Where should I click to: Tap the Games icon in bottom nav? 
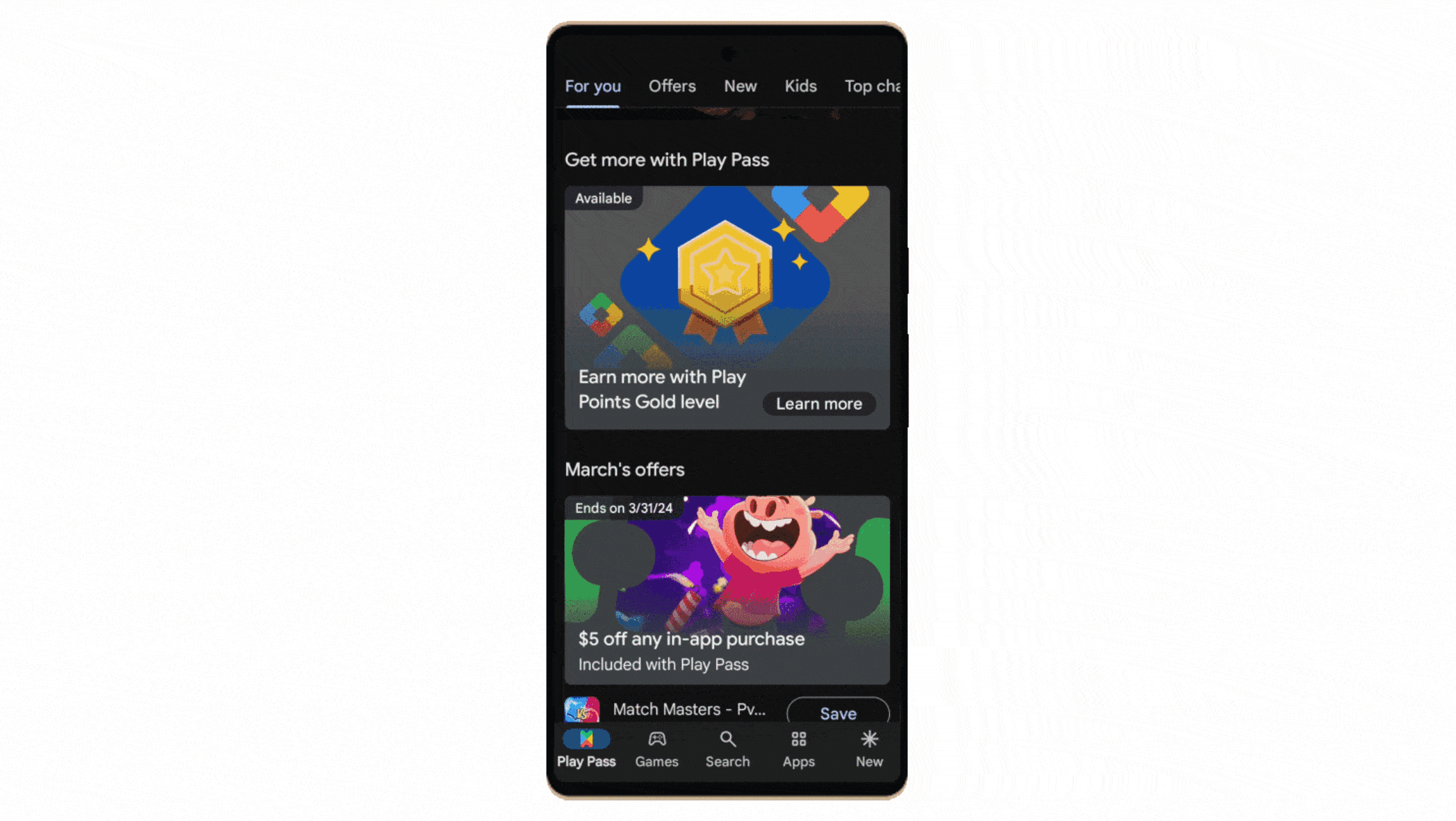point(656,748)
